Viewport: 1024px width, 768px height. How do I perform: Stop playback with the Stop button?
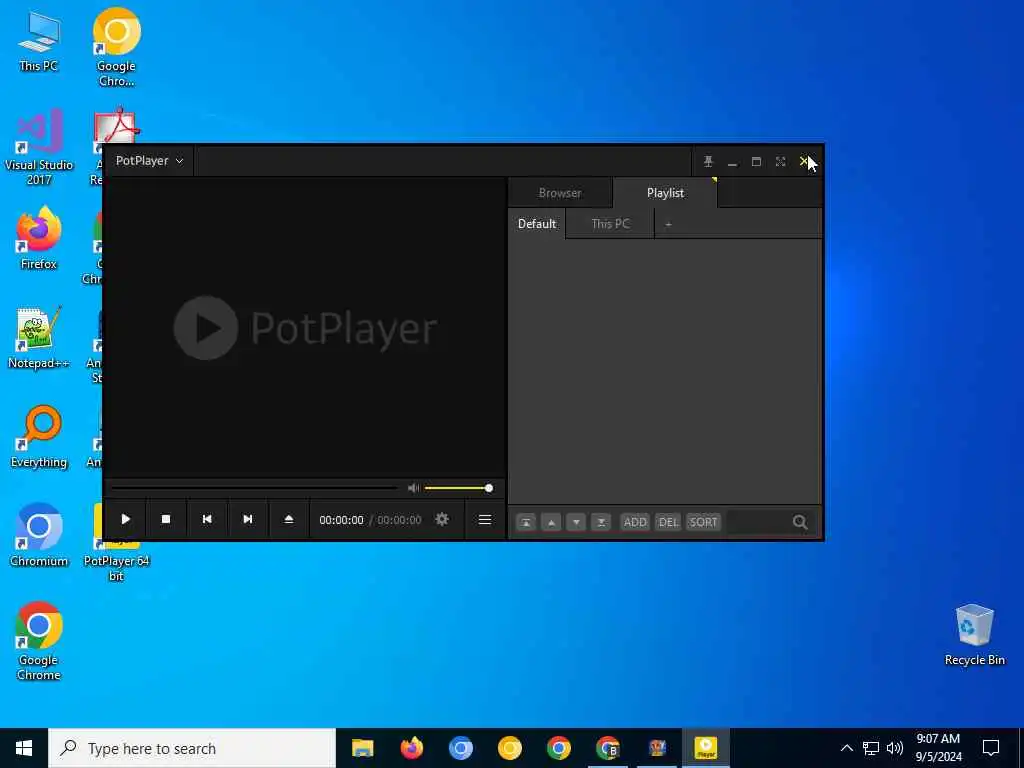[166, 519]
